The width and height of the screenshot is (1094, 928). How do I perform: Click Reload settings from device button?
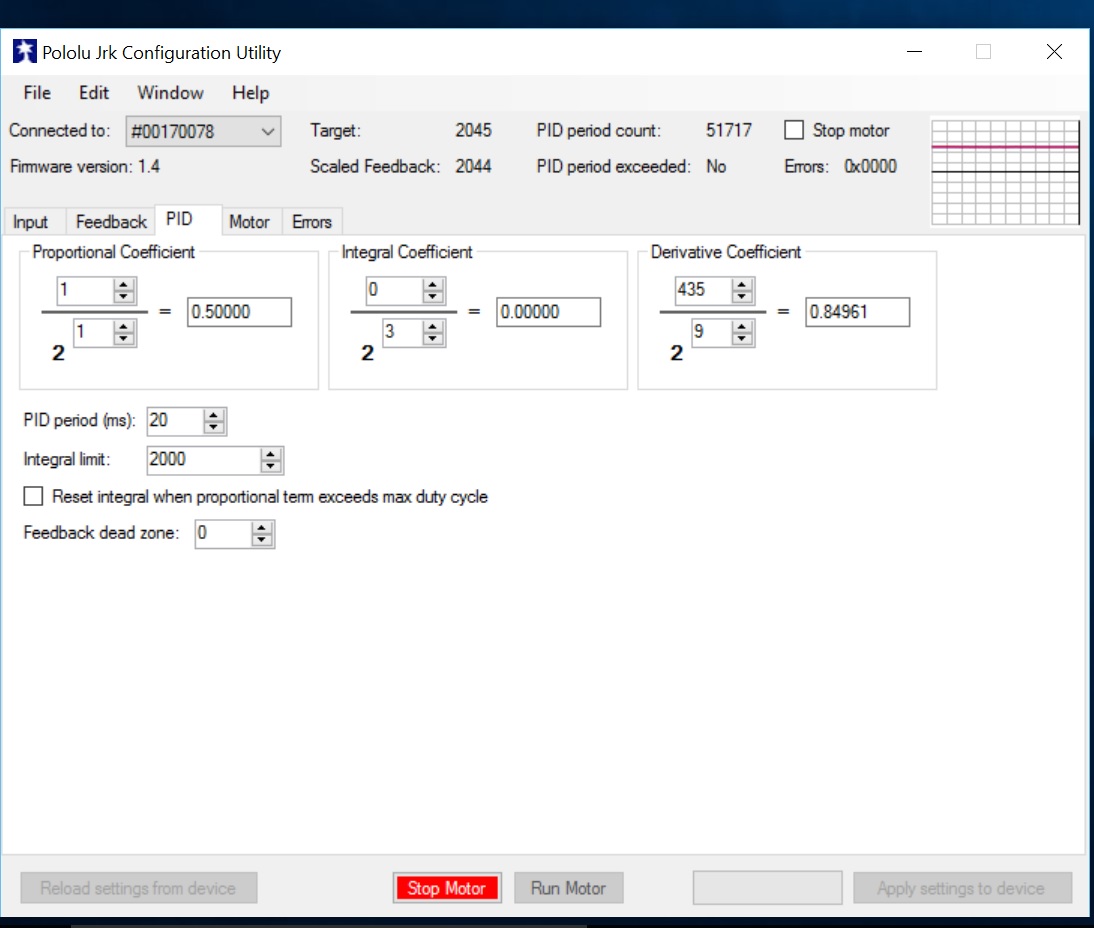(138, 888)
